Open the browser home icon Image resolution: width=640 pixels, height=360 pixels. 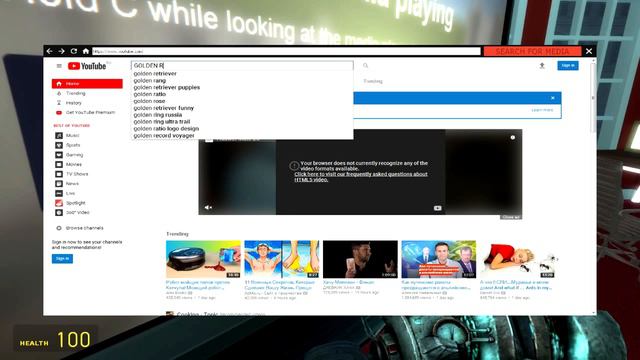(x=86, y=51)
